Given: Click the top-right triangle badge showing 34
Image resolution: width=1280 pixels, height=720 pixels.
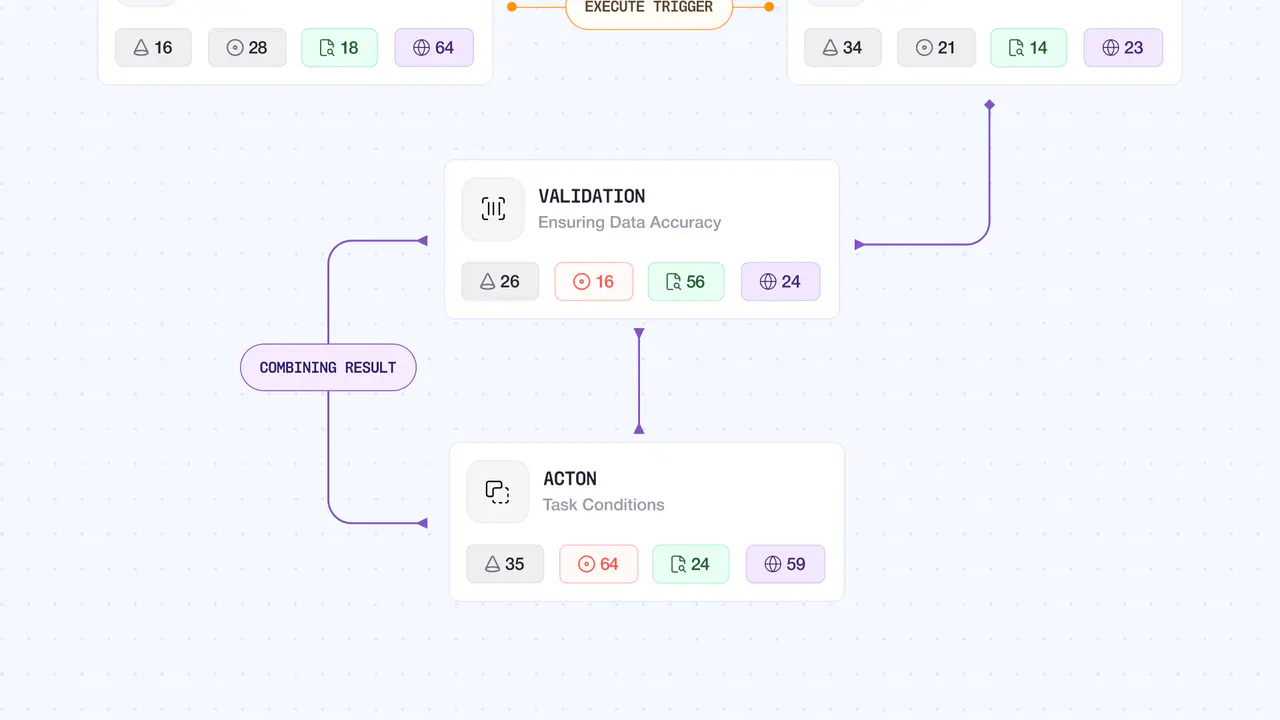Looking at the screenshot, I should pyautogui.click(x=843, y=47).
